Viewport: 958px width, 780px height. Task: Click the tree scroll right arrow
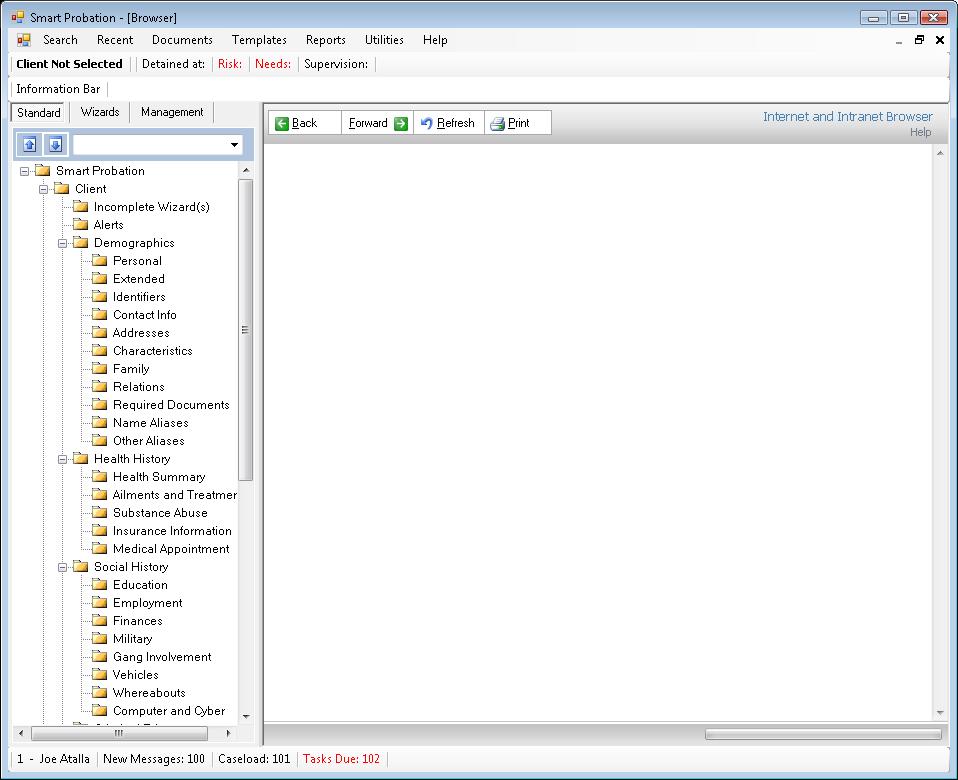pyautogui.click(x=229, y=733)
